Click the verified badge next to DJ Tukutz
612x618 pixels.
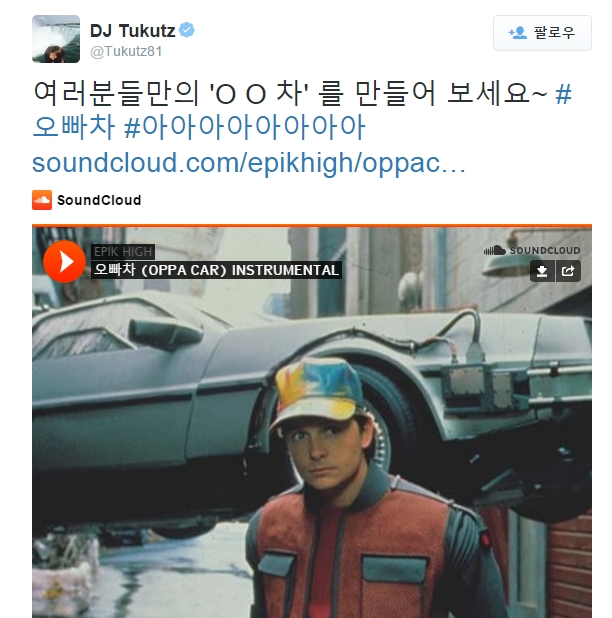point(187,30)
